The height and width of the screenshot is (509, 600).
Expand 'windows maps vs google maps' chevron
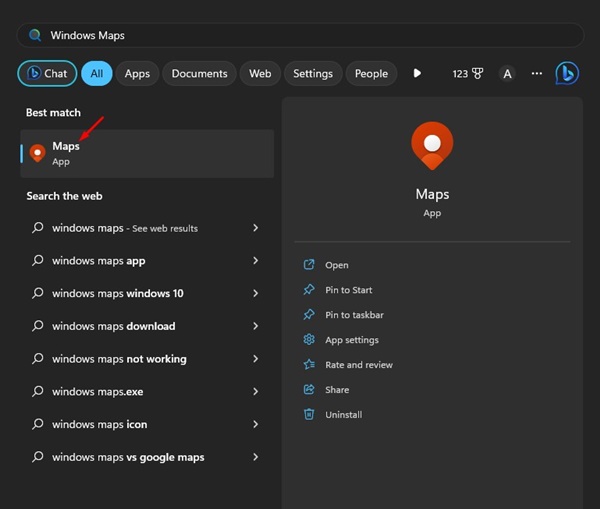(256, 457)
